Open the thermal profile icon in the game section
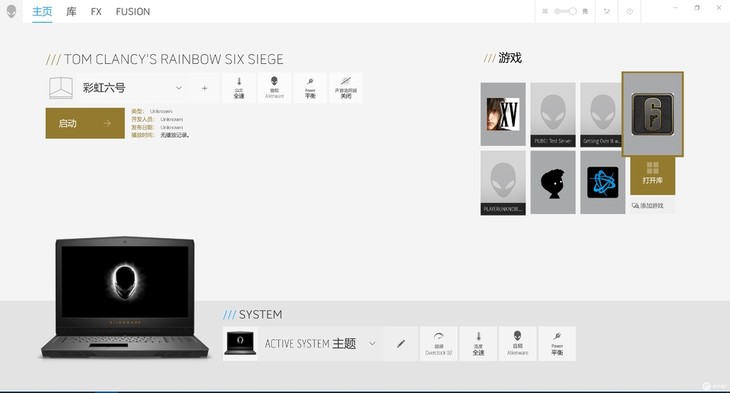This screenshot has height=393, width=730. pyautogui.click(x=239, y=88)
